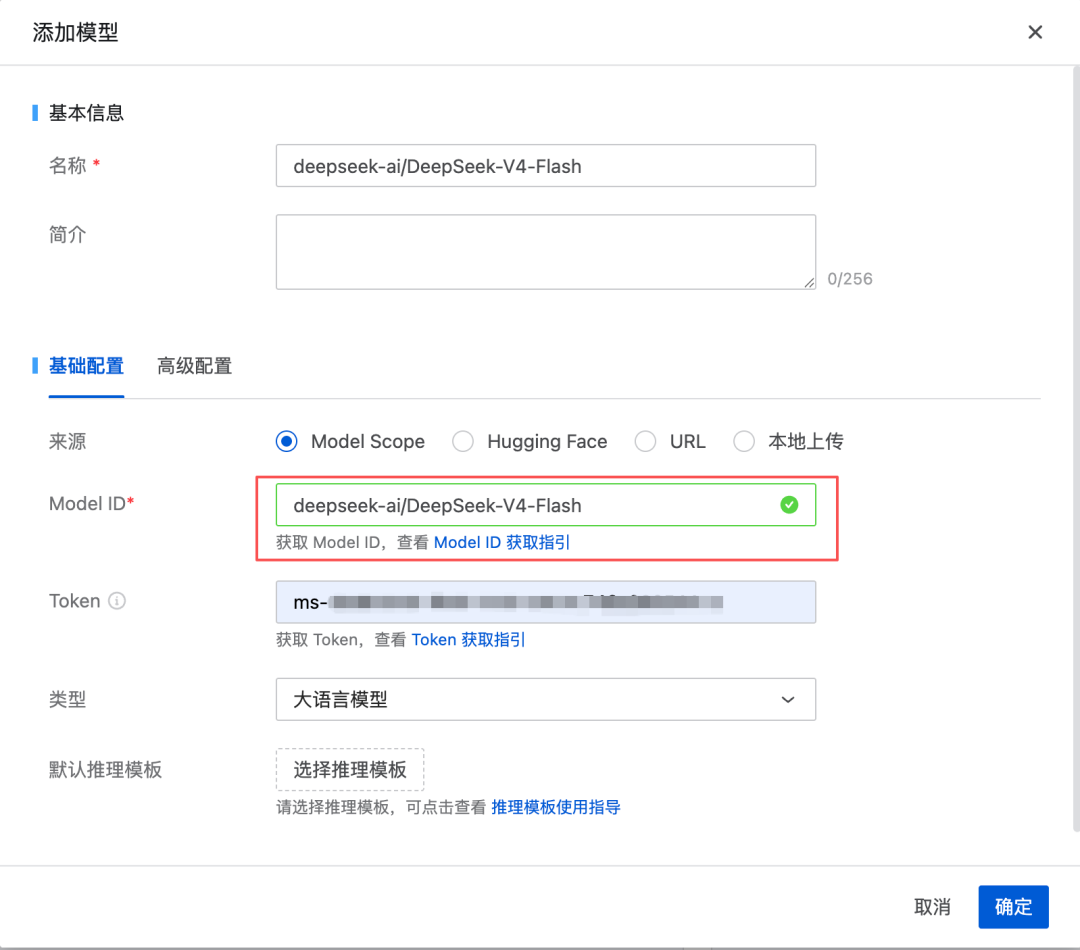Viewport: 1080px width, 950px height.
Task: Click the dialog's vertical scrollbar
Action: pyautogui.click(x=1076, y=448)
